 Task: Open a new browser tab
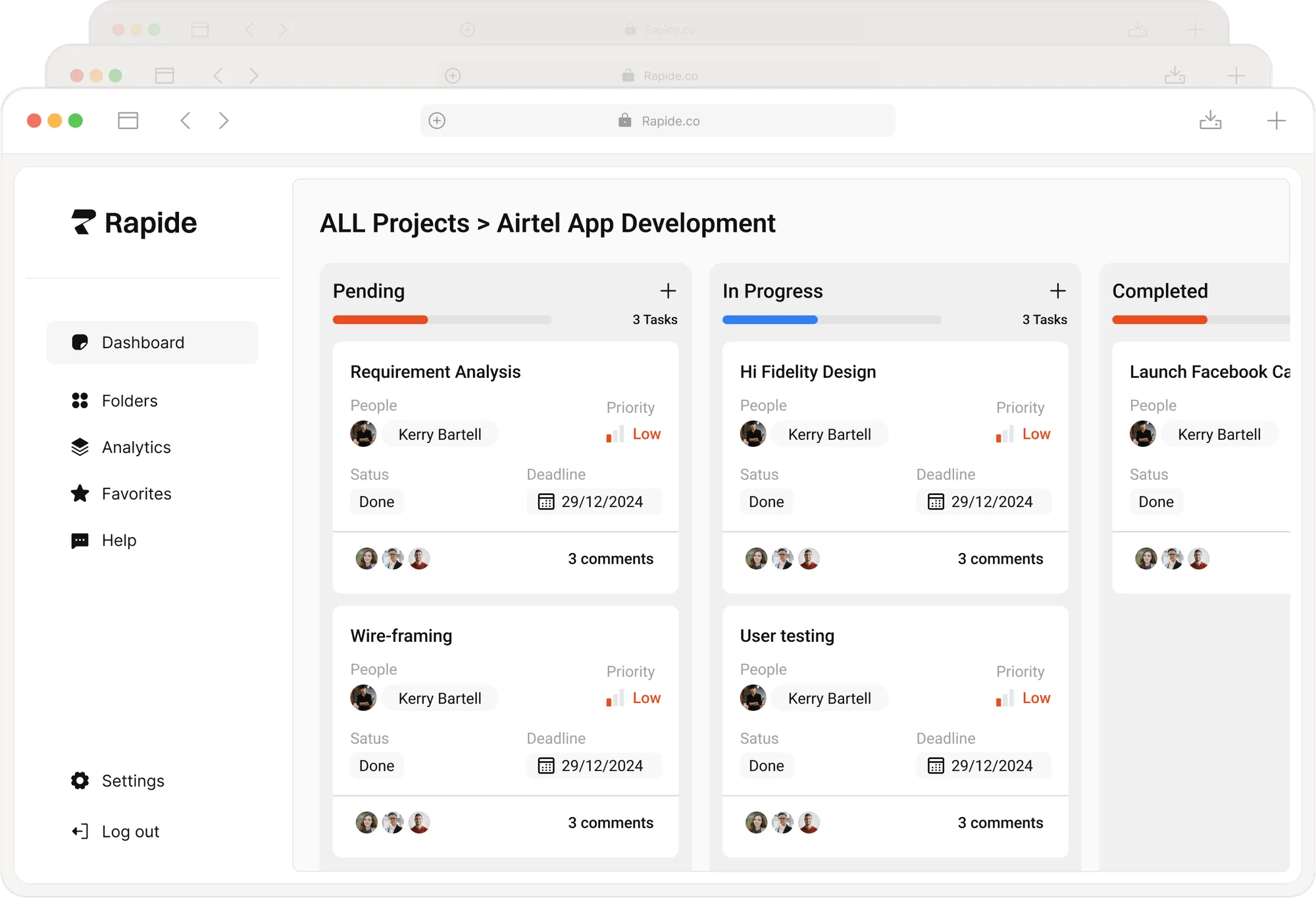click(1277, 120)
